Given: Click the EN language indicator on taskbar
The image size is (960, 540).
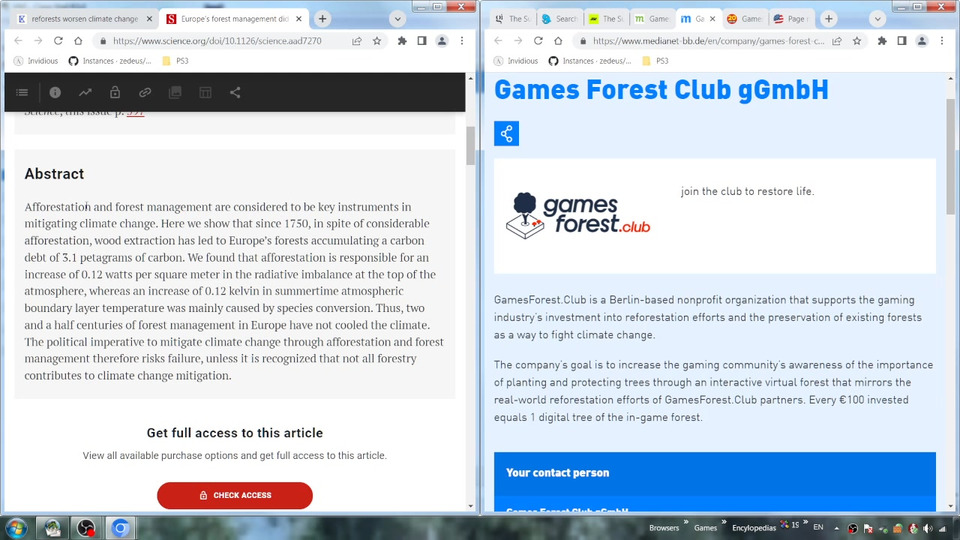Looking at the screenshot, I should click(x=818, y=527).
